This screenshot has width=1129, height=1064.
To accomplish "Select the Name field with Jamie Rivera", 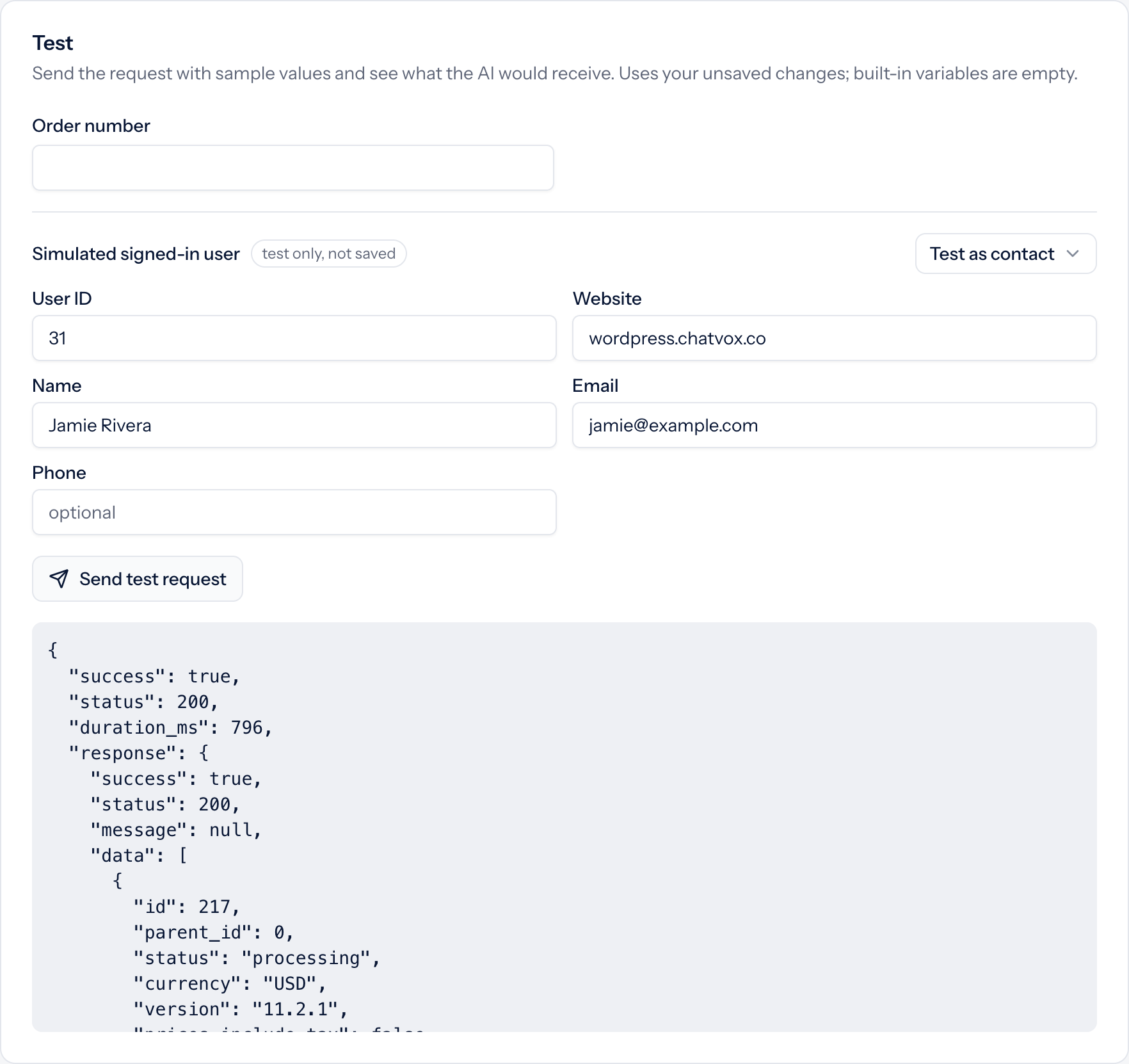I will pos(294,425).
